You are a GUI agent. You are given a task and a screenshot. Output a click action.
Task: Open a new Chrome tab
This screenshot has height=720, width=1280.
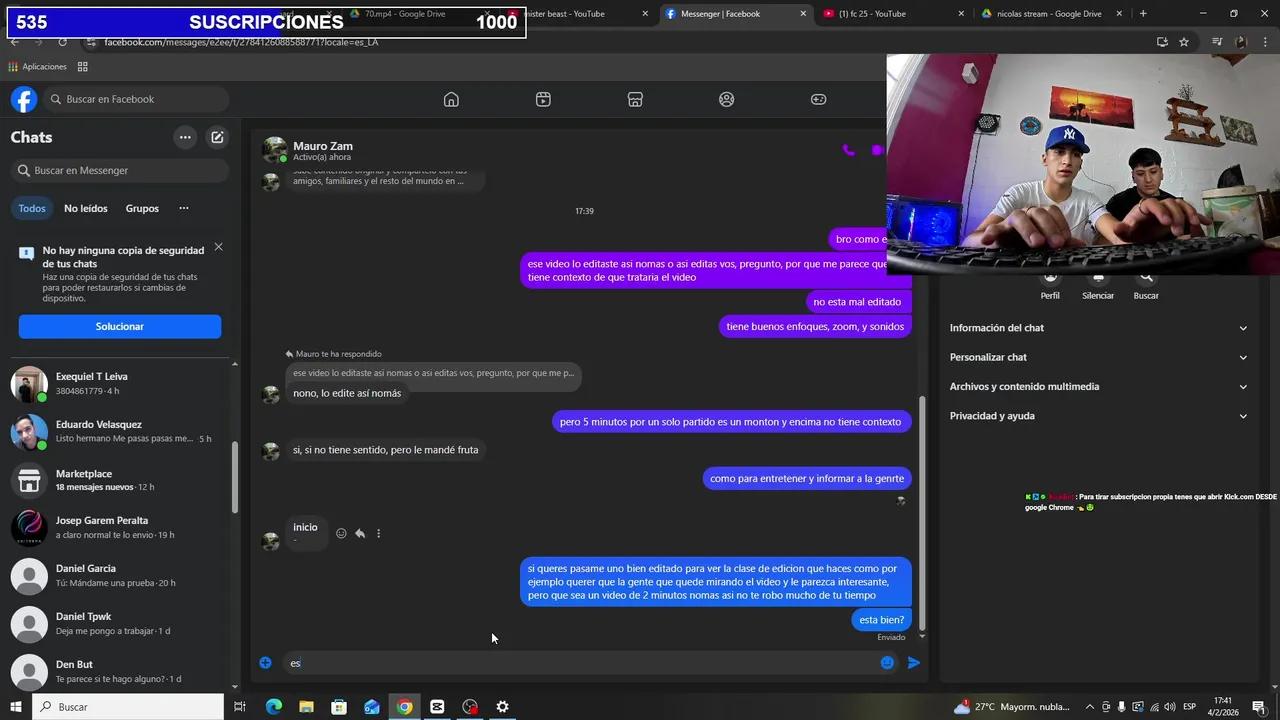pyautogui.click(x=1143, y=14)
